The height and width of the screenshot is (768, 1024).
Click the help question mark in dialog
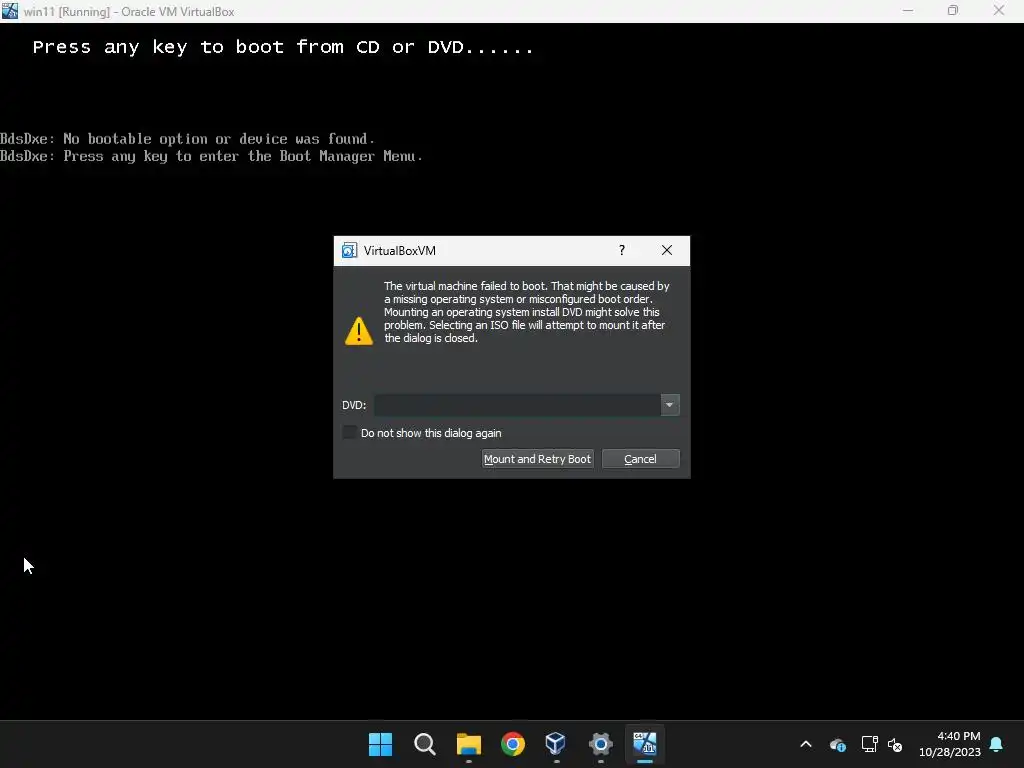click(622, 250)
